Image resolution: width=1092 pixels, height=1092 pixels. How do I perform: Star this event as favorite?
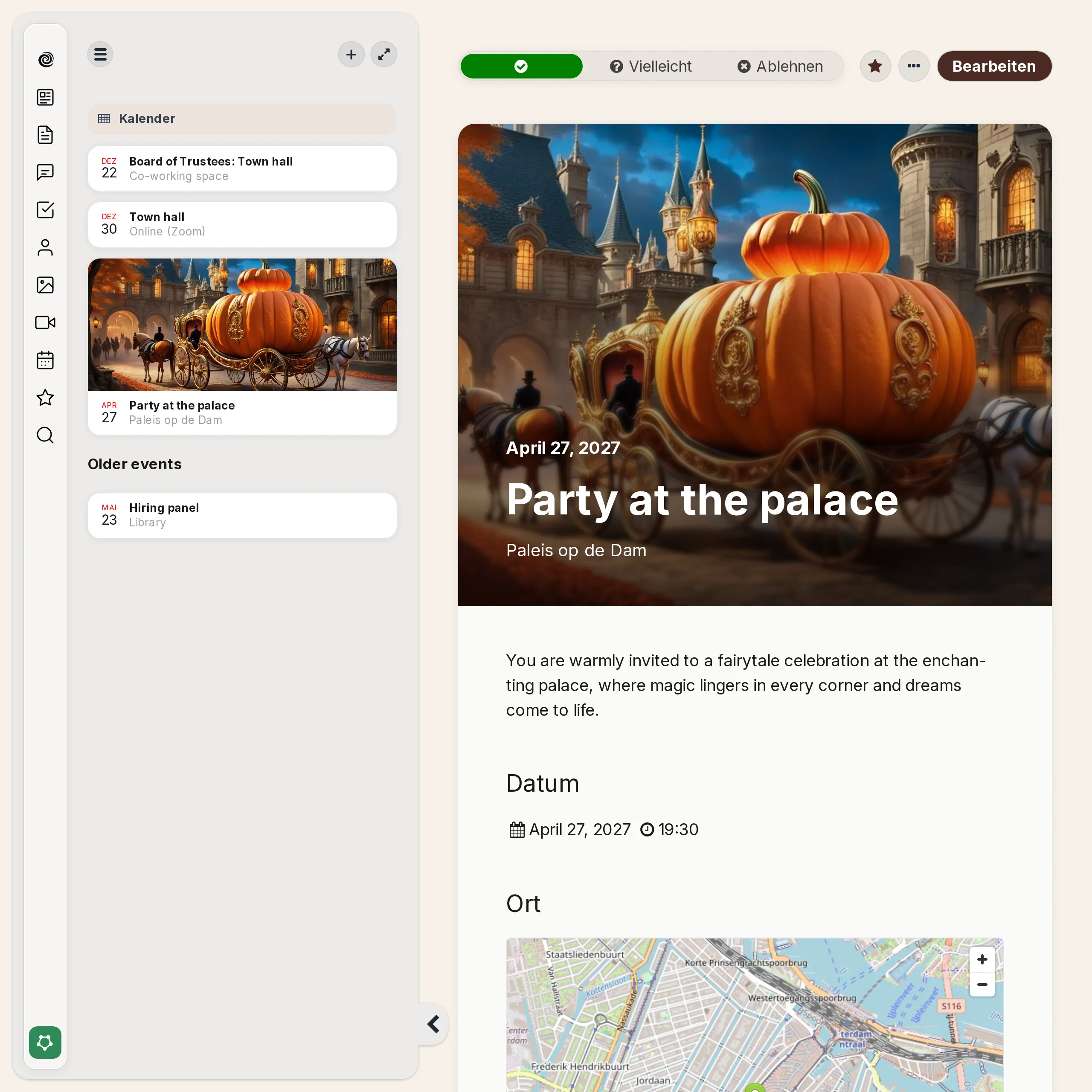875,66
